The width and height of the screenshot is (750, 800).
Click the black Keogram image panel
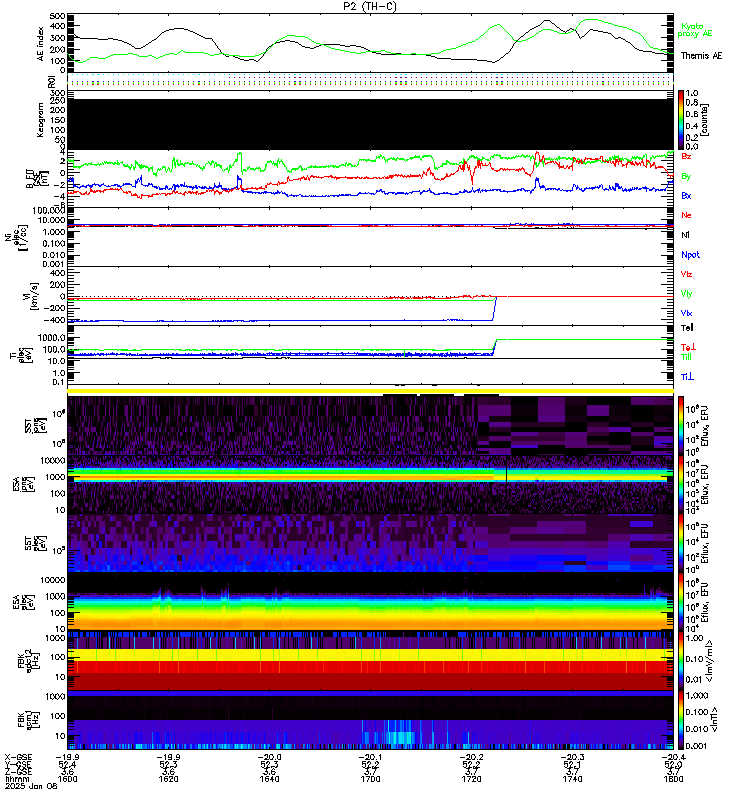point(370,124)
